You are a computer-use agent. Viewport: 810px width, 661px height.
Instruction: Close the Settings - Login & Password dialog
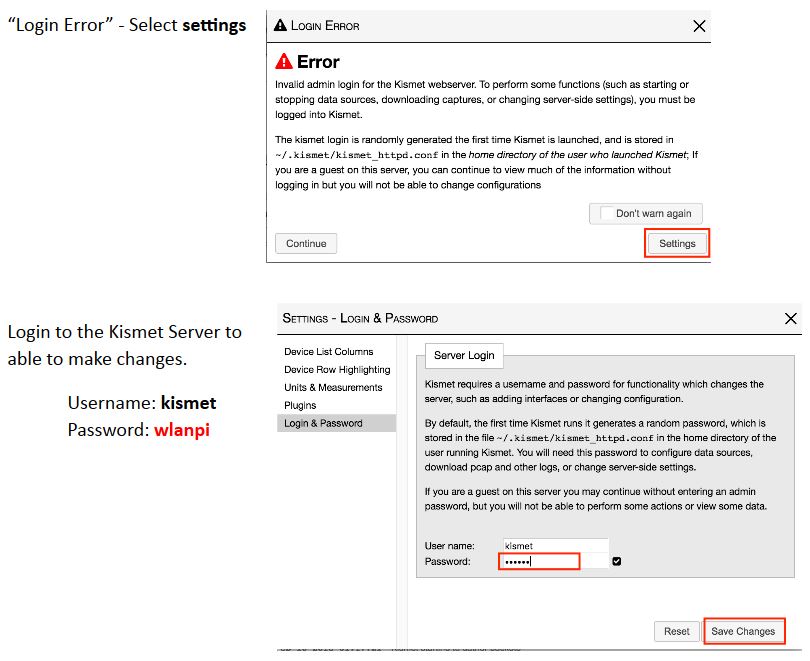(790, 318)
